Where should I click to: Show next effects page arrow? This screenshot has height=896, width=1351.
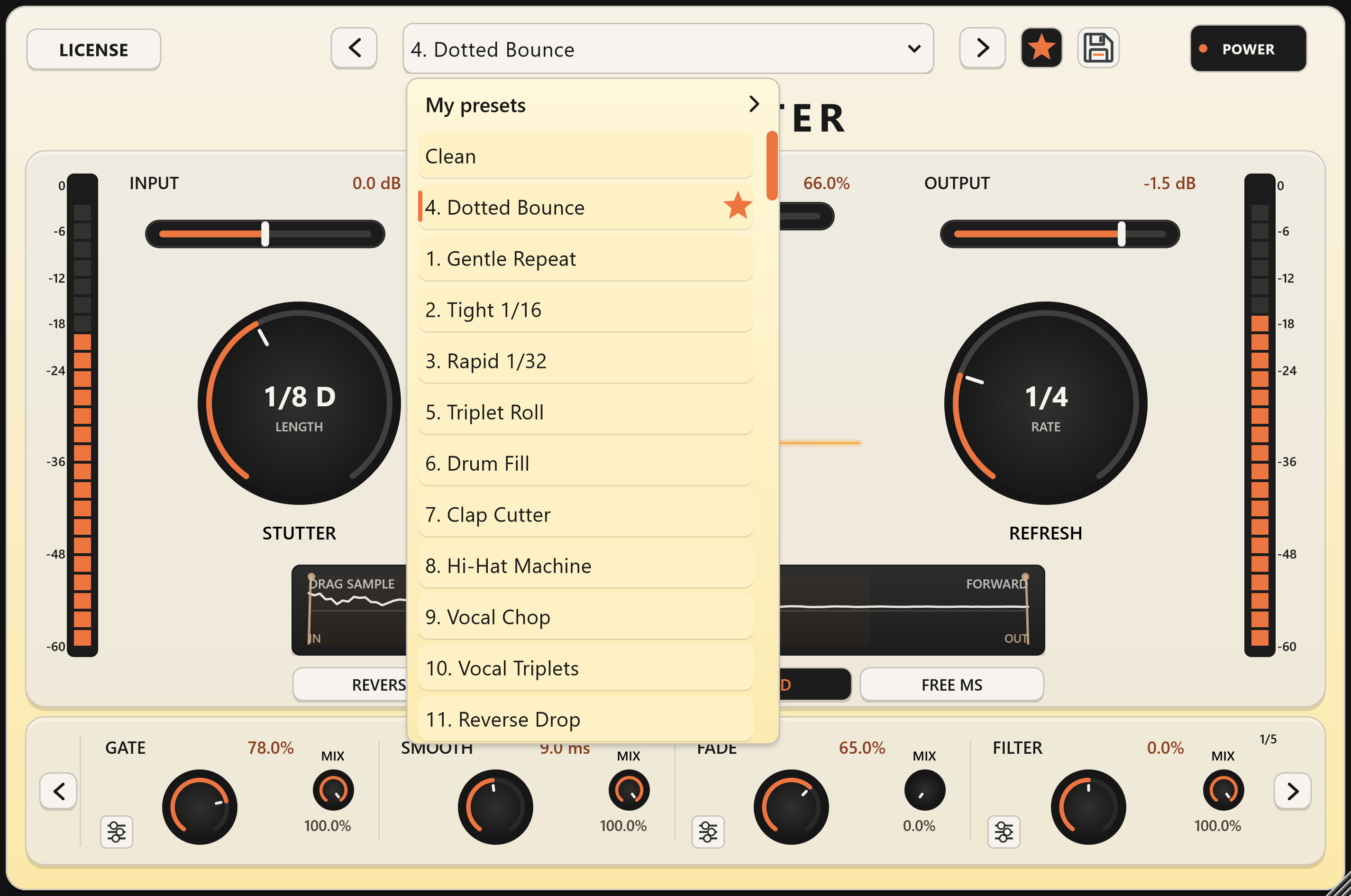1292,791
